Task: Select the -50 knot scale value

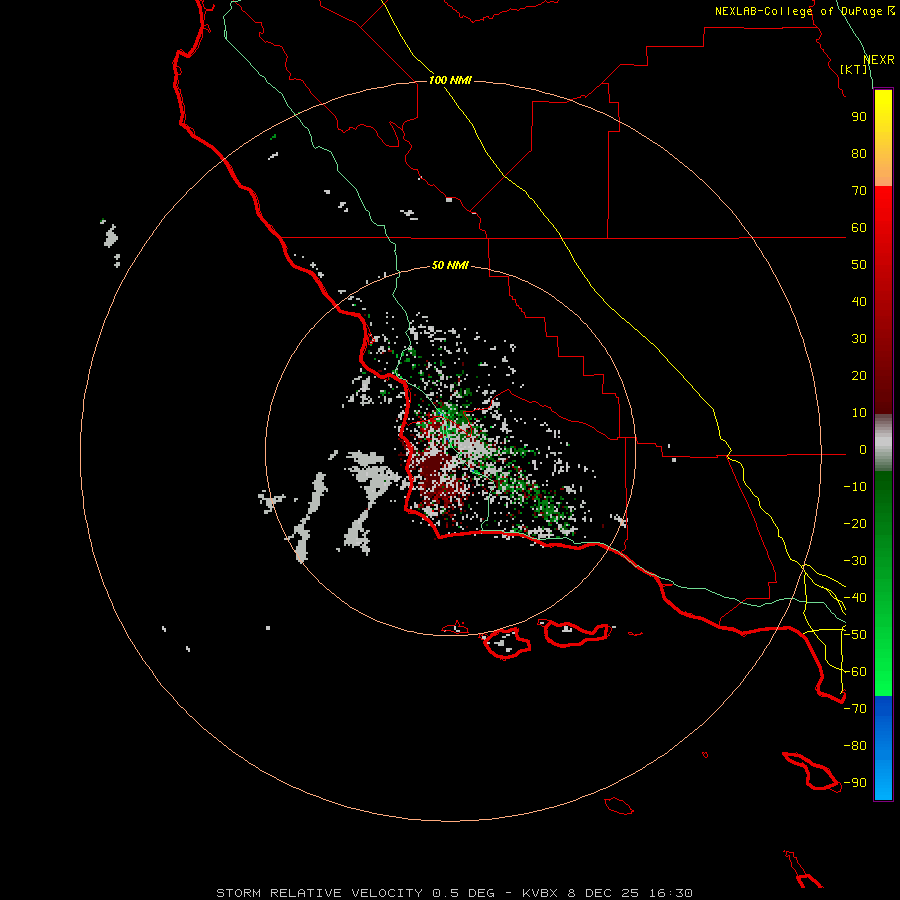Action: pos(855,635)
